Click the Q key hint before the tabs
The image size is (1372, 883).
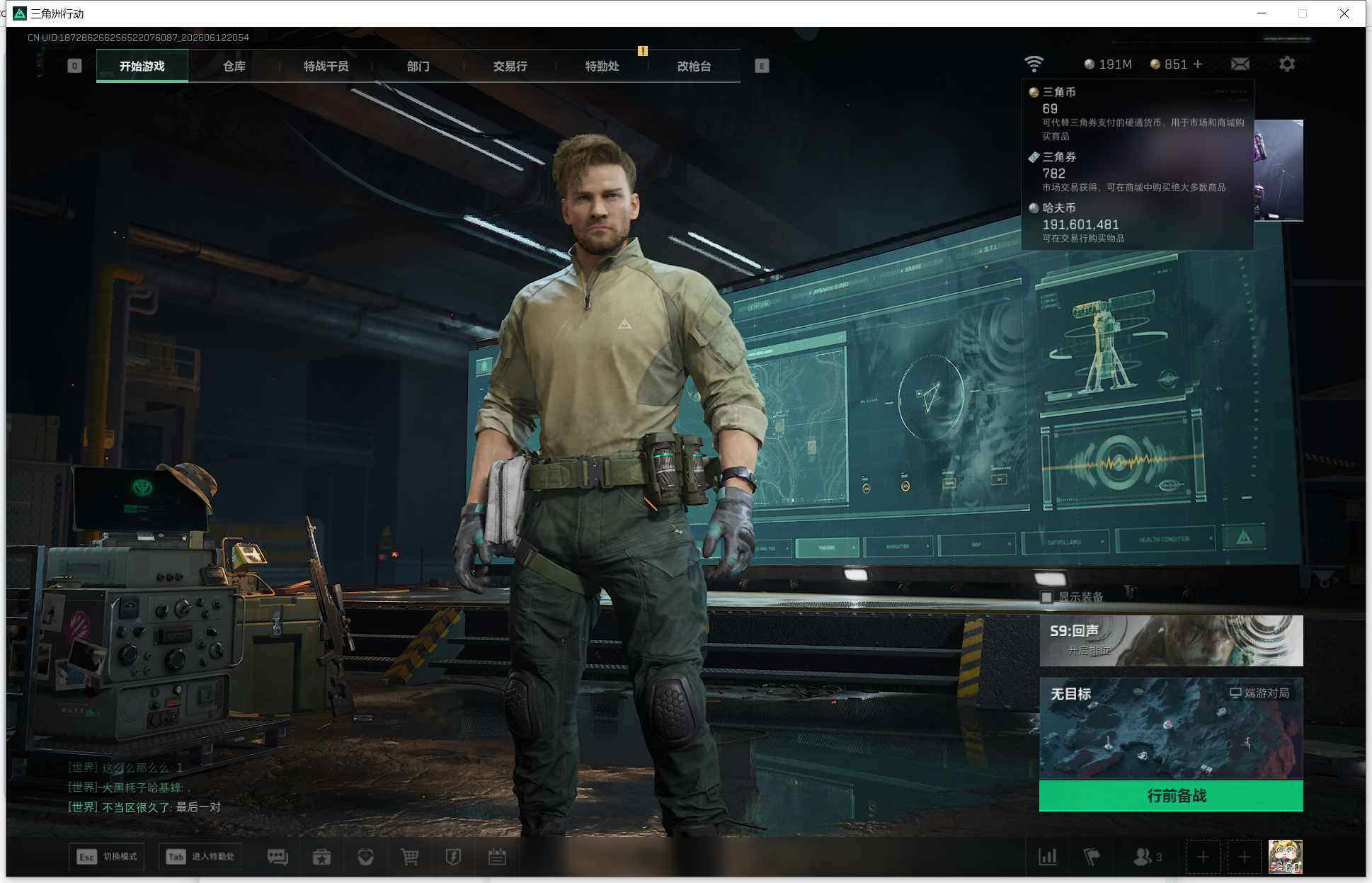click(74, 66)
